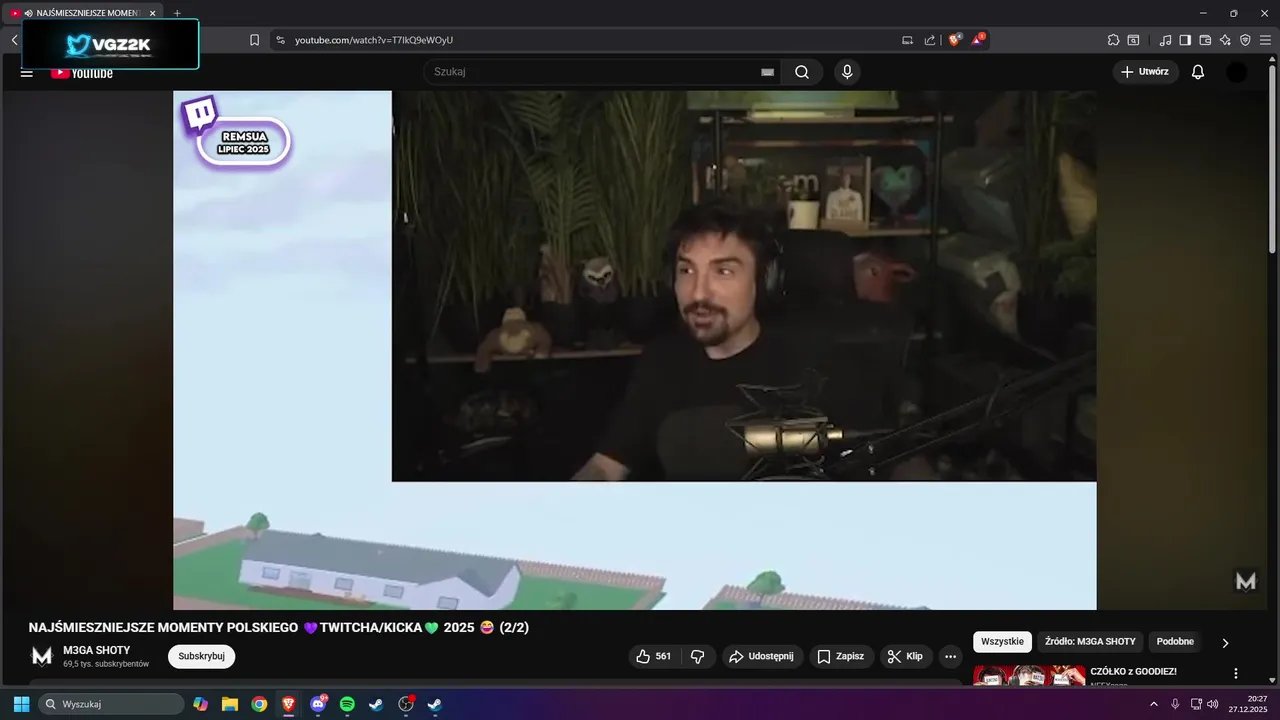Click the install app icon in address bar
This screenshot has width=1280, height=720.
907,40
